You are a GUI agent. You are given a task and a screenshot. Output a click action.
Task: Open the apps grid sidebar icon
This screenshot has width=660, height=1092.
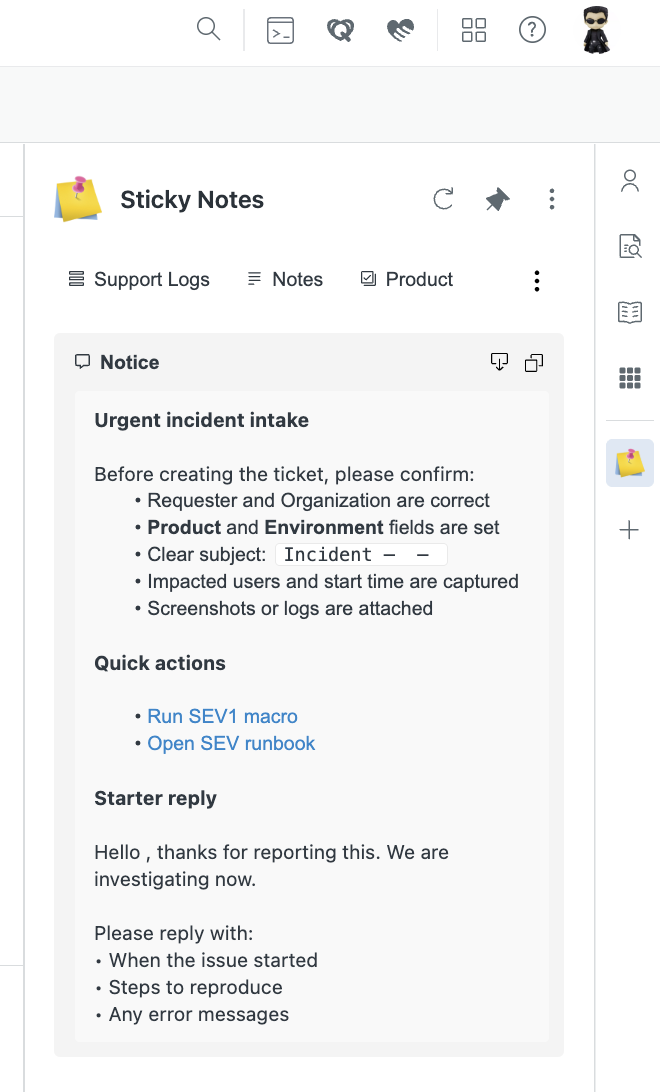pyautogui.click(x=629, y=378)
